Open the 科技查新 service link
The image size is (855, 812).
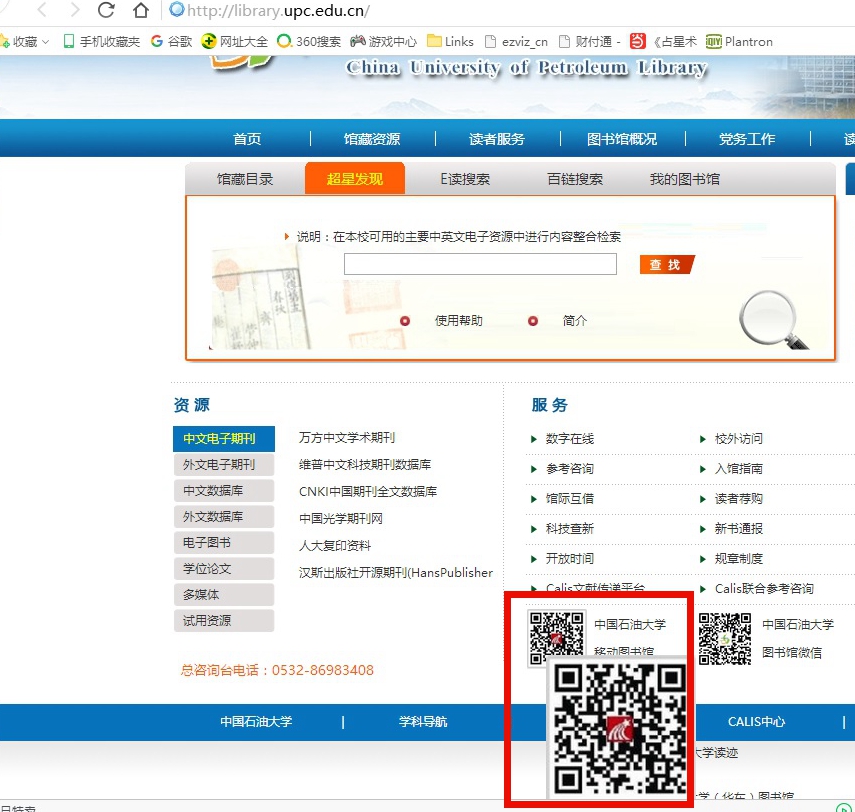click(x=569, y=528)
